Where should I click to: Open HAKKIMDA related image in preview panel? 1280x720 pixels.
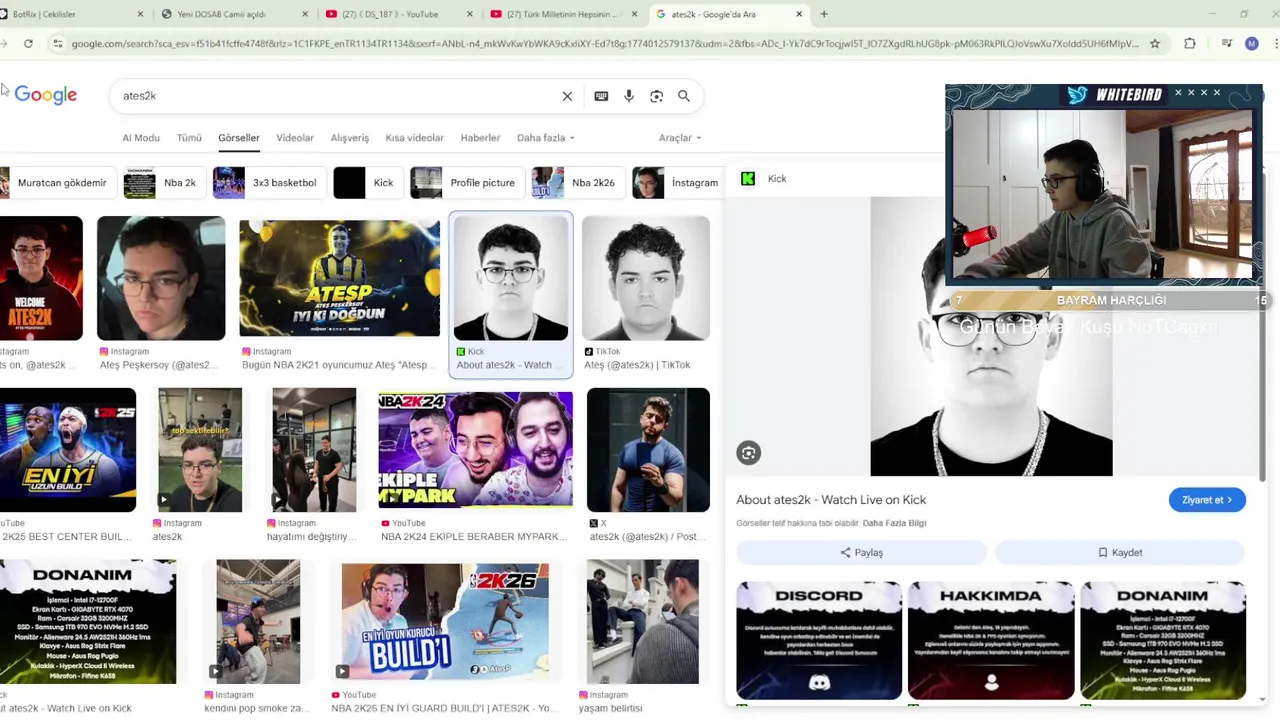tap(991, 640)
